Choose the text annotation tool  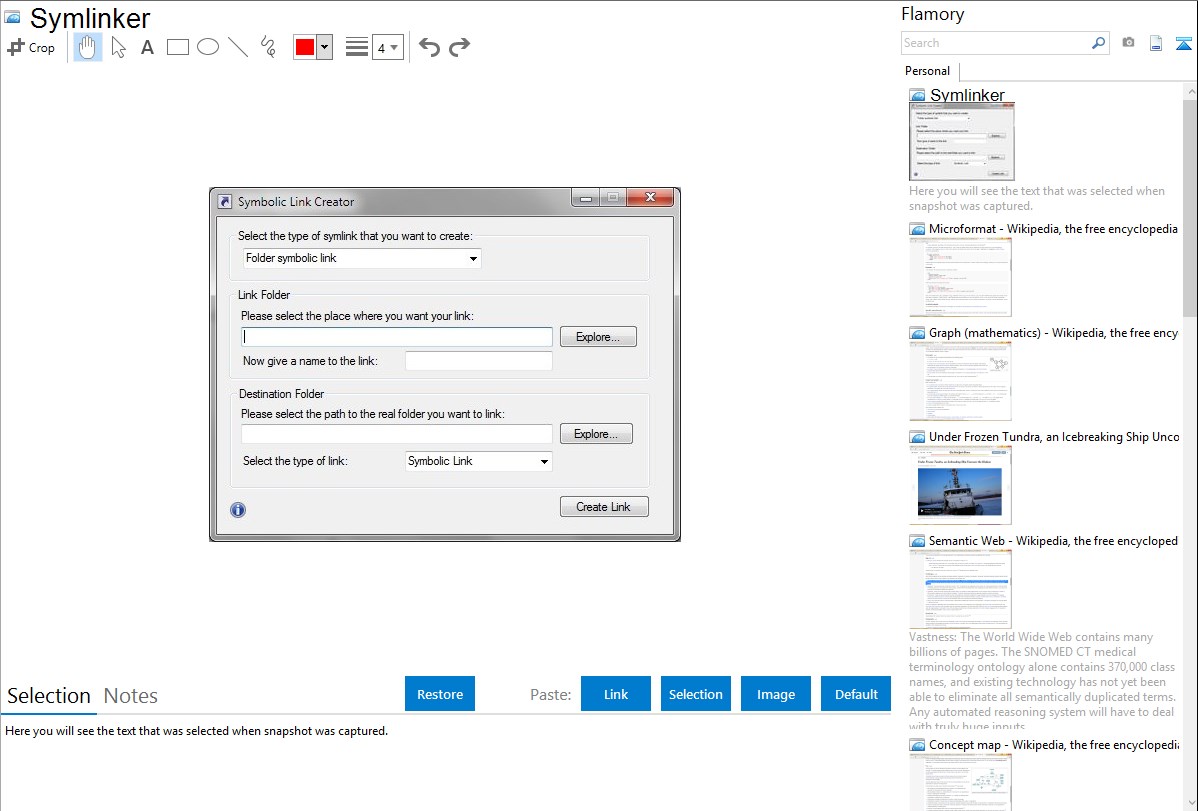[147, 47]
